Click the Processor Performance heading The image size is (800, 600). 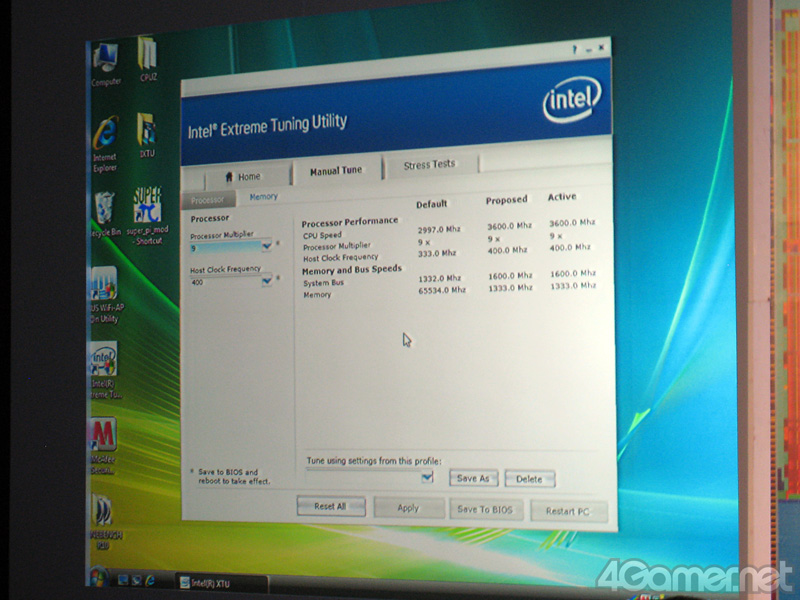pos(349,222)
